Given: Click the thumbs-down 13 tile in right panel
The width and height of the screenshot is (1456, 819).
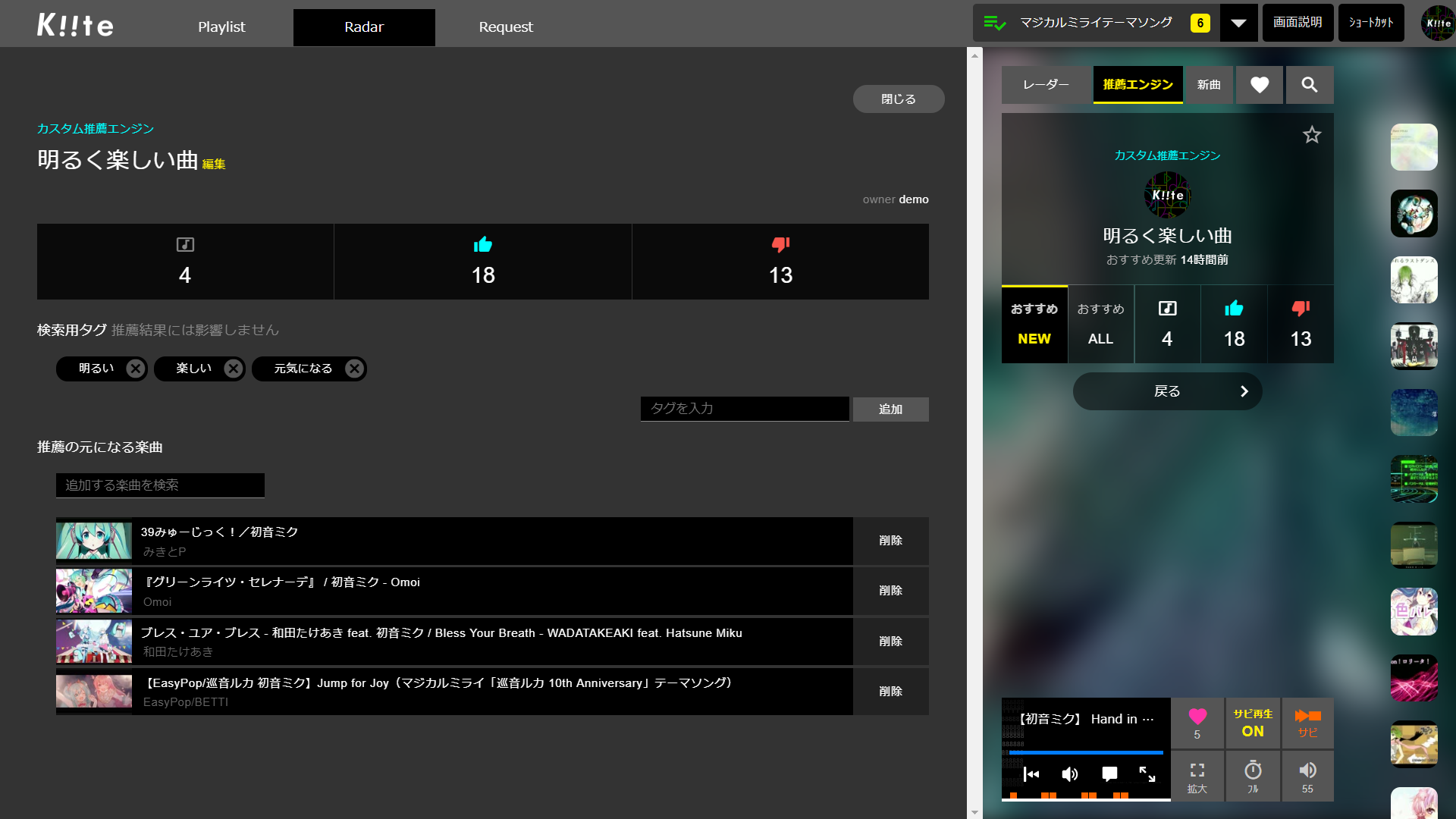Looking at the screenshot, I should point(1301,325).
